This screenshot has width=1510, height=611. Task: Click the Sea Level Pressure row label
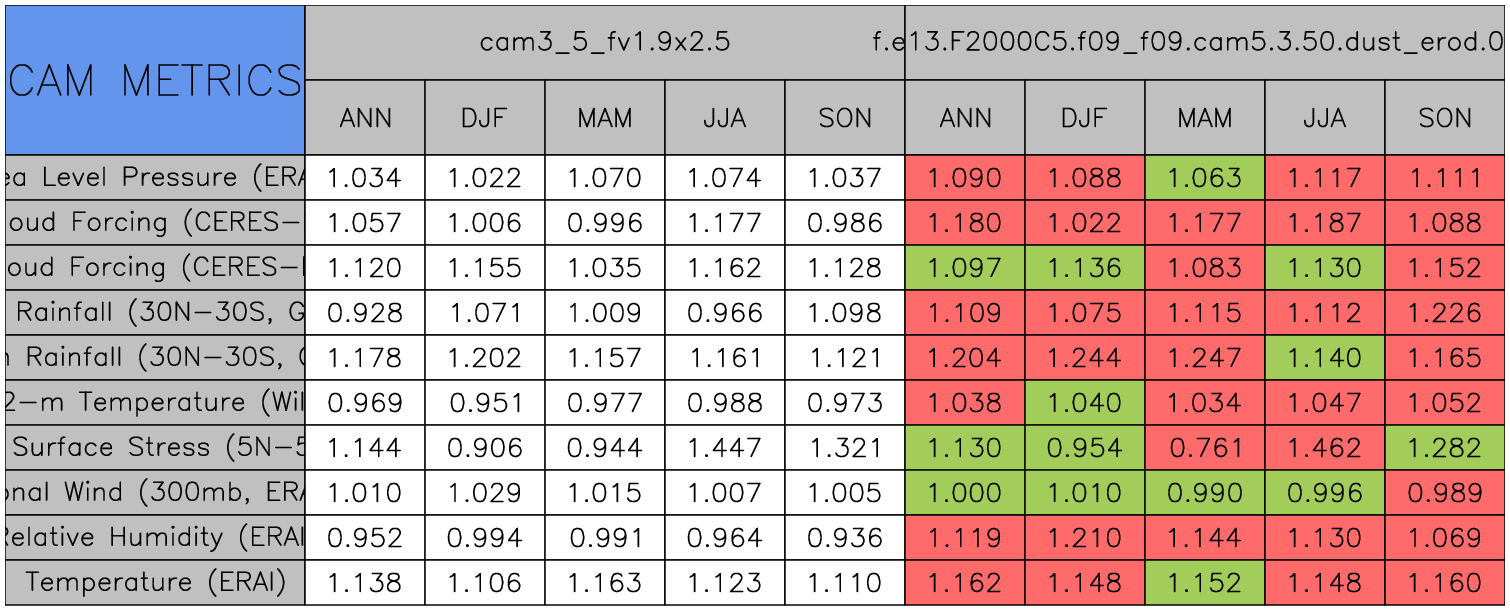coord(155,178)
